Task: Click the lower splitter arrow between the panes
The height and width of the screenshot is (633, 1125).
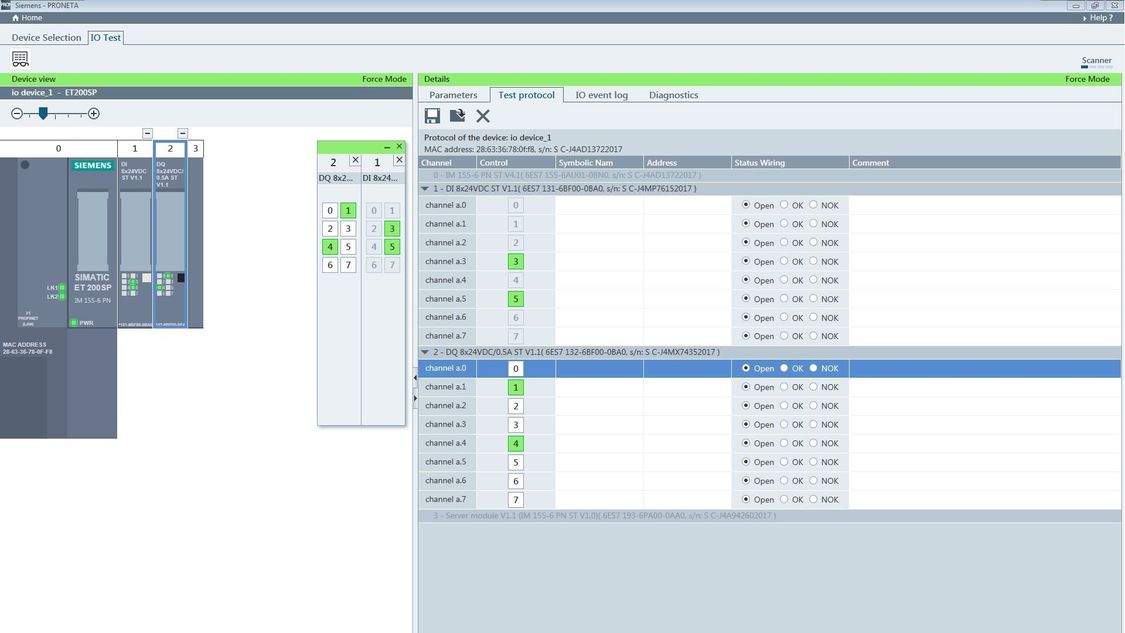Action: (x=415, y=398)
